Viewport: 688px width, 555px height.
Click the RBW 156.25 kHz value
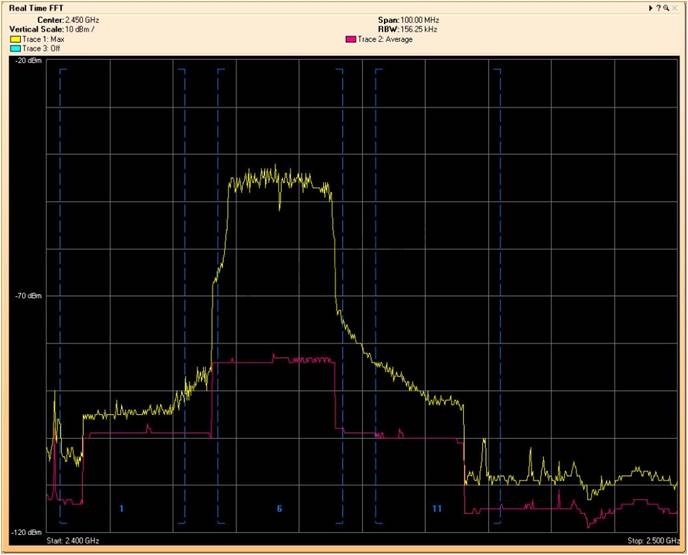point(419,29)
